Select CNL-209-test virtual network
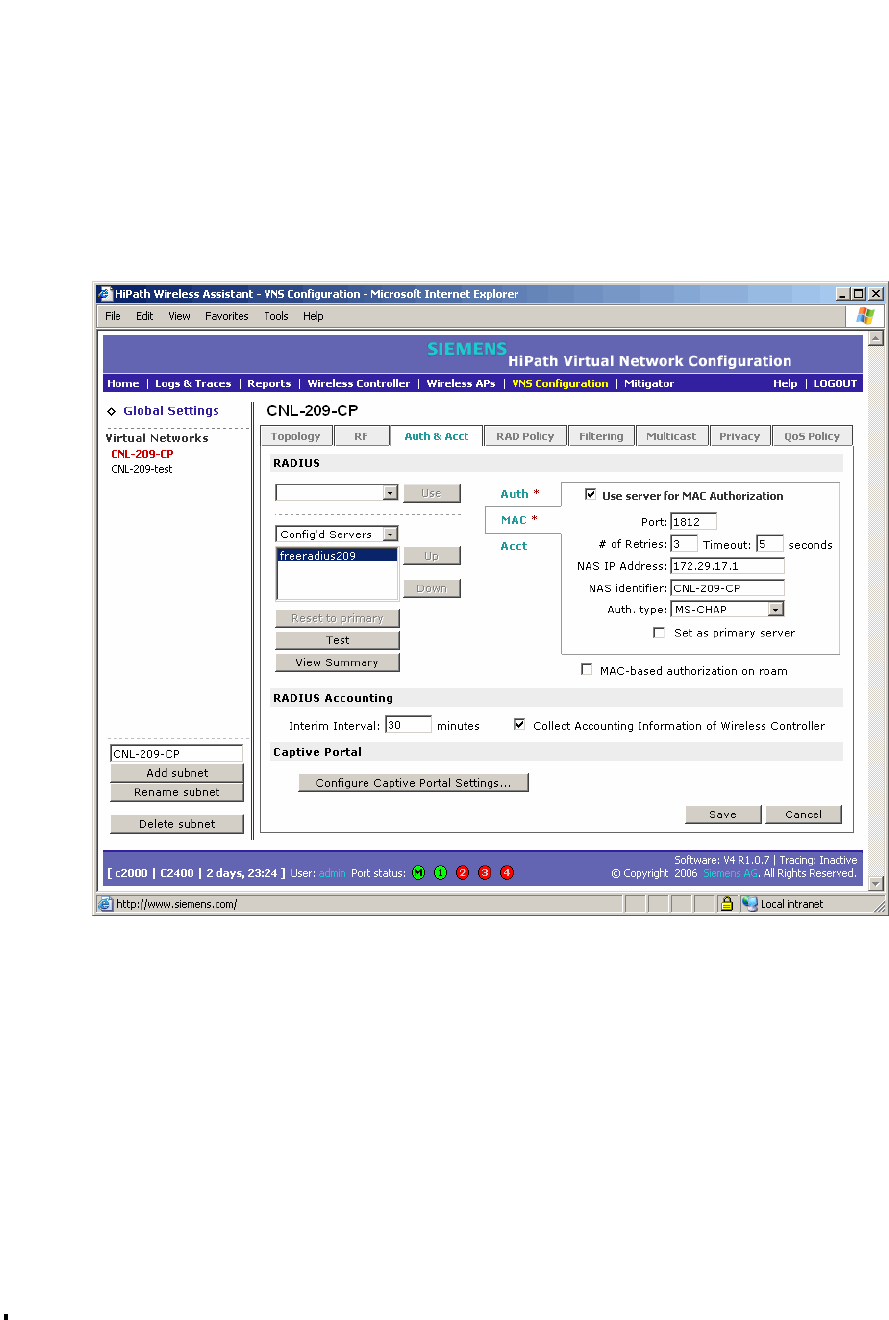The image size is (889, 1320). pos(142,469)
